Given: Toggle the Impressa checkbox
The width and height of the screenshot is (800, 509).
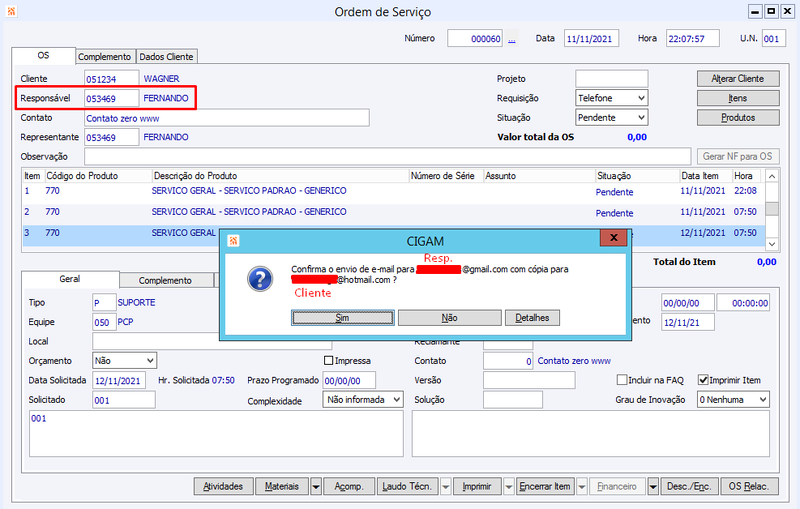Looking at the screenshot, I should tap(329, 361).
